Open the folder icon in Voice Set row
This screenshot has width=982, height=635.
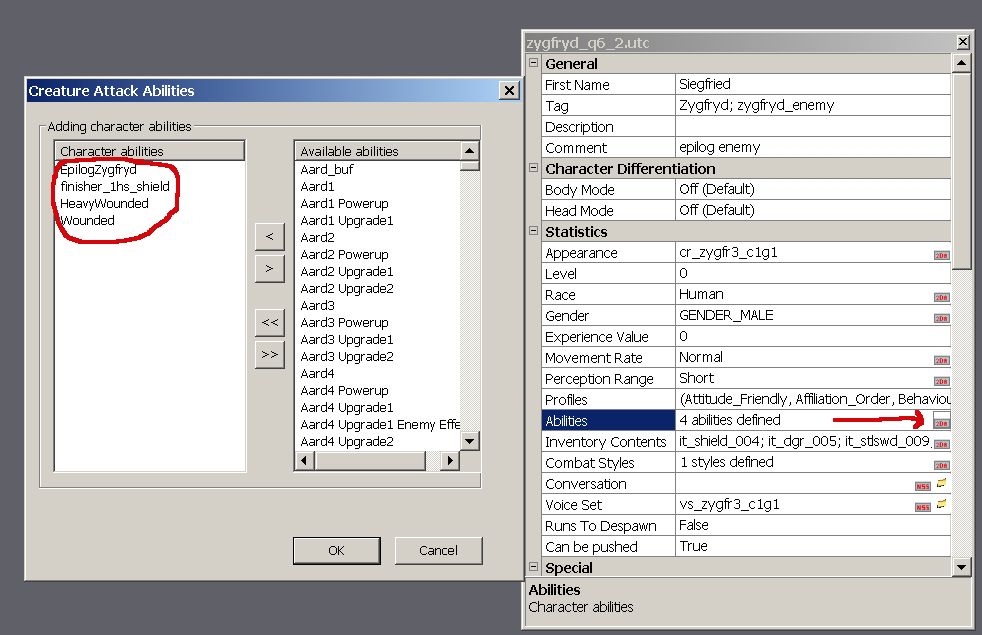click(942, 505)
